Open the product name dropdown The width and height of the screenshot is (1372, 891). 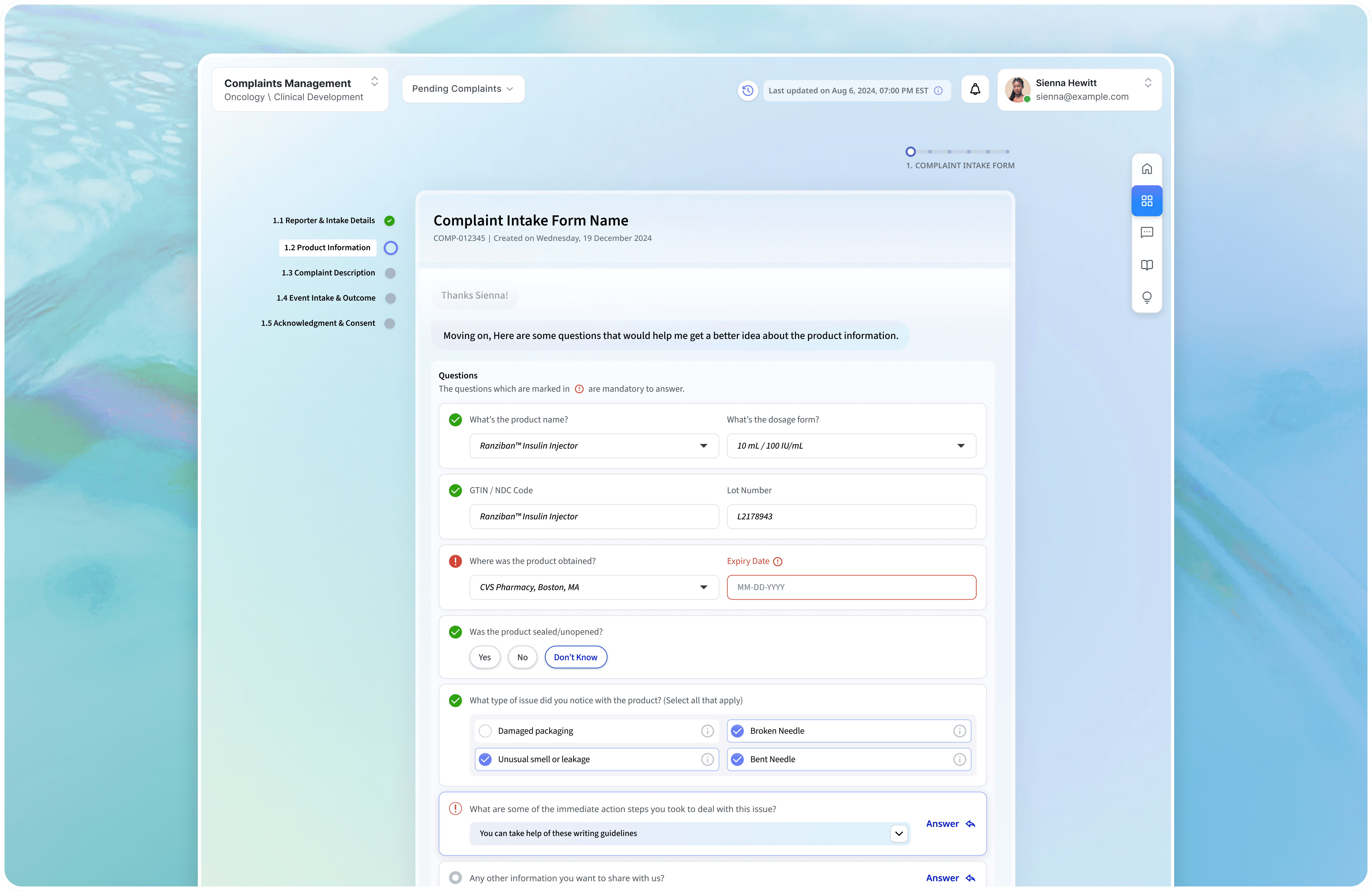pyautogui.click(x=594, y=445)
